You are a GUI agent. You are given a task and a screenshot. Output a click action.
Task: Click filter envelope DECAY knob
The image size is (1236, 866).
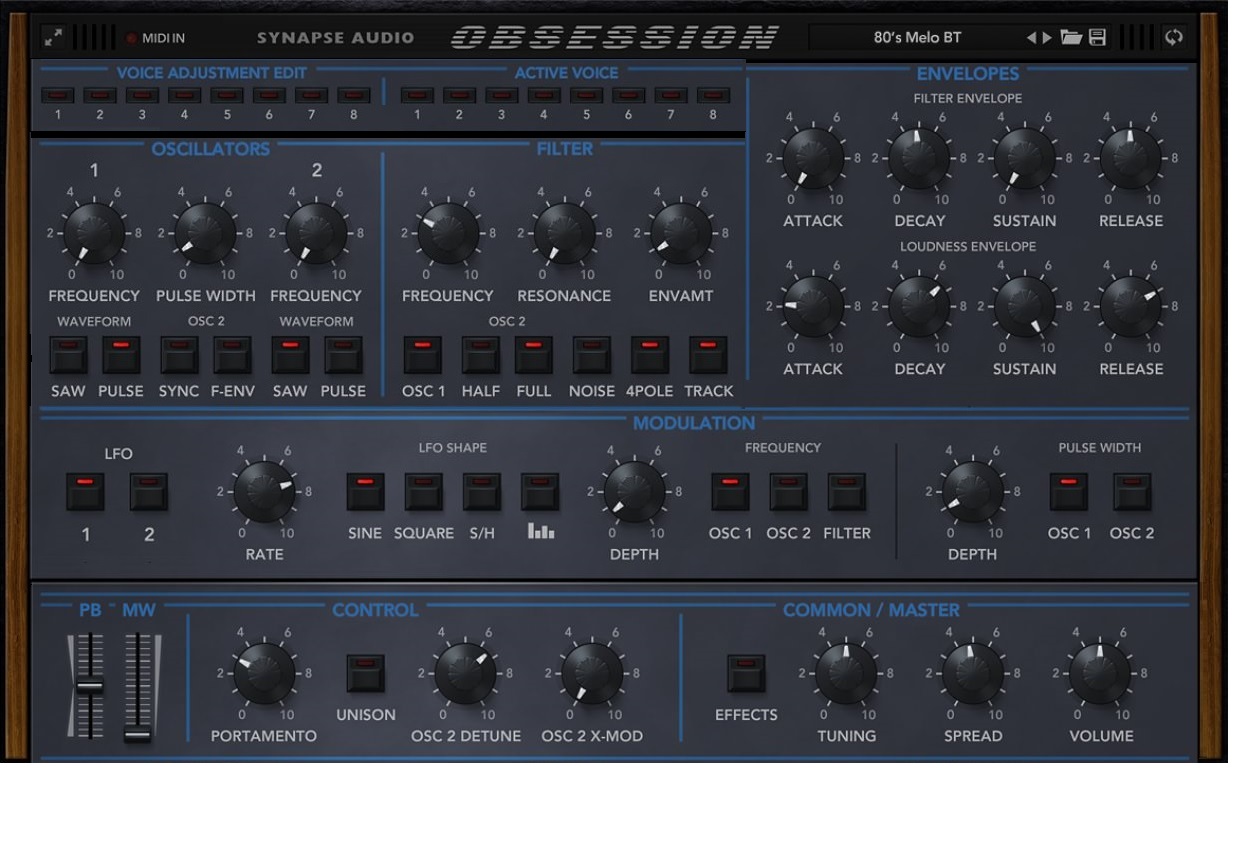coord(919,158)
